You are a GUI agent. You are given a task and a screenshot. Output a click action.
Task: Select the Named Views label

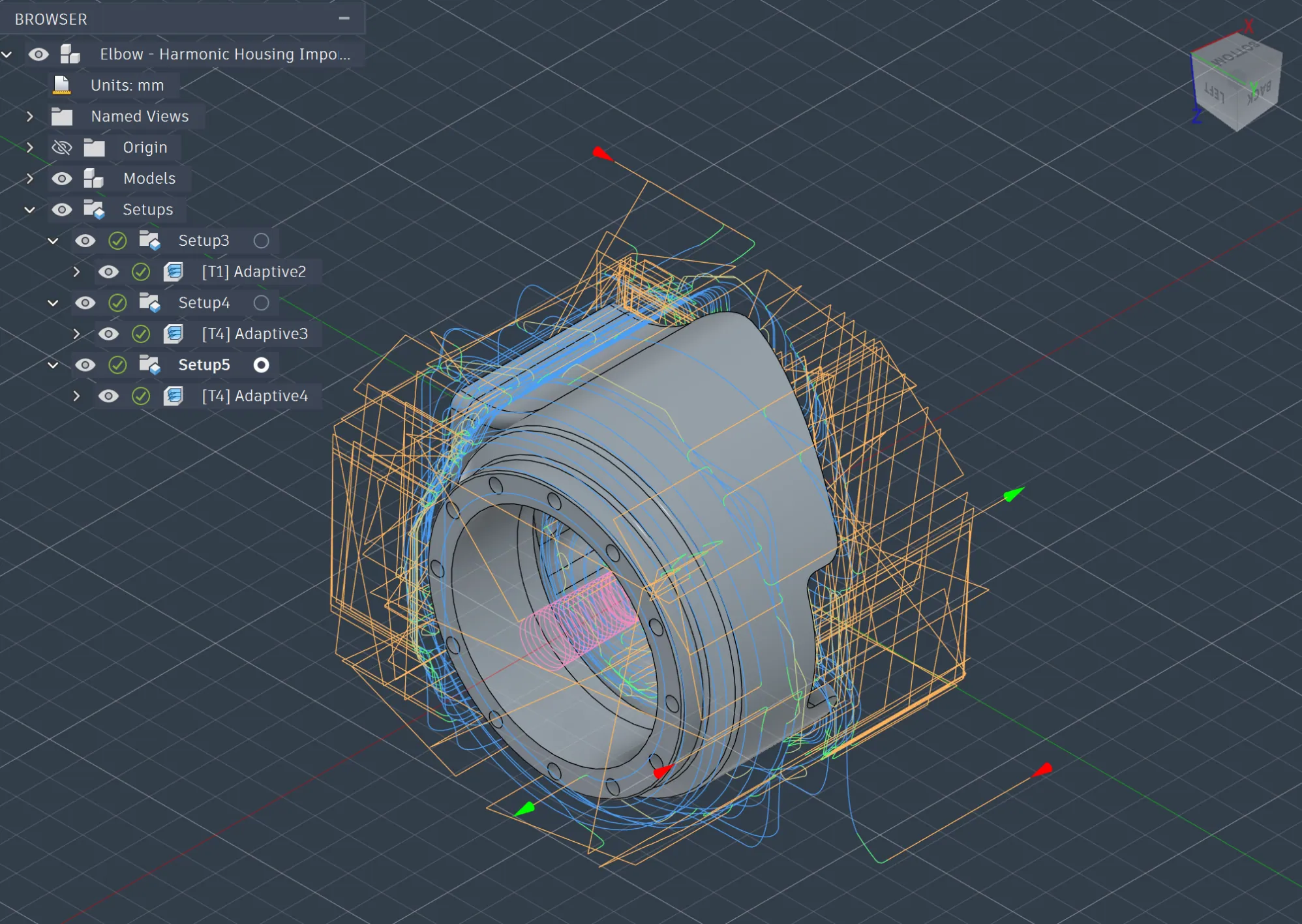pos(140,116)
